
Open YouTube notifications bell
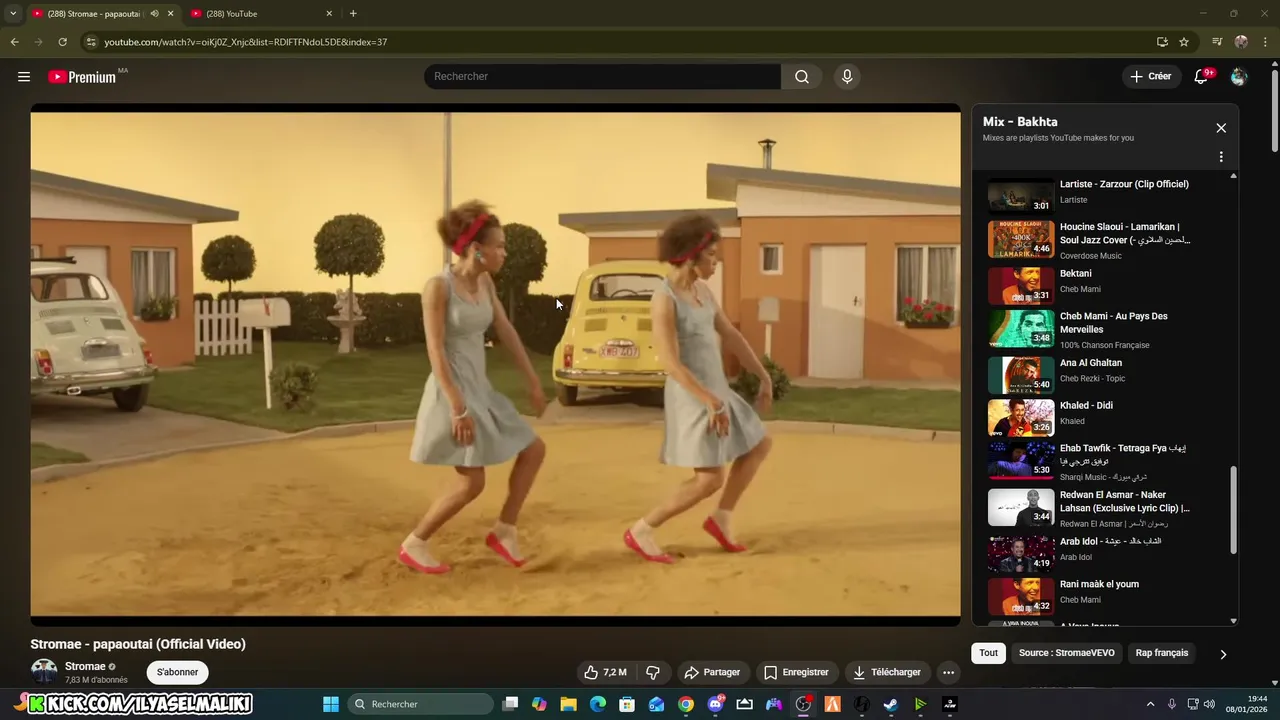tap(1201, 77)
